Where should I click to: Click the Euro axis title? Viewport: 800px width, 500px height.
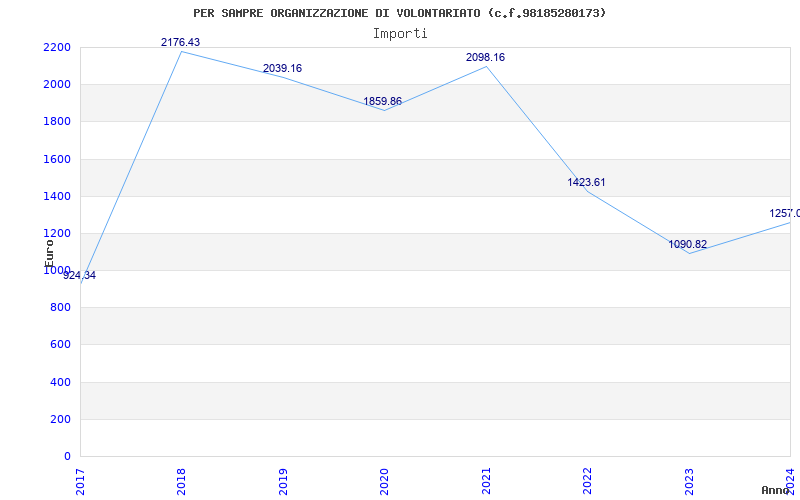(x=48, y=253)
